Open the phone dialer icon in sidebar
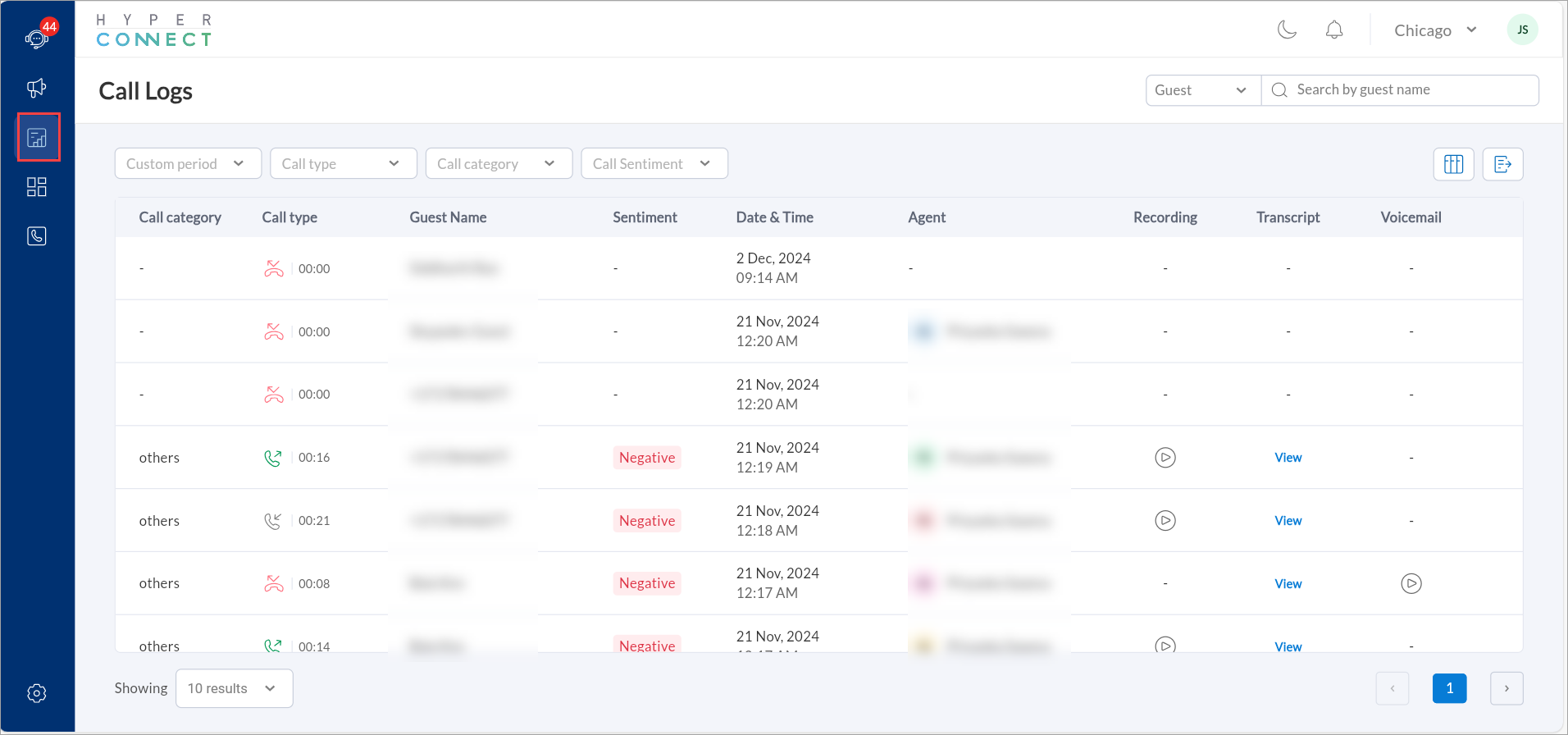The height and width of the screenshot is (735, 1568). click(37, 236)
